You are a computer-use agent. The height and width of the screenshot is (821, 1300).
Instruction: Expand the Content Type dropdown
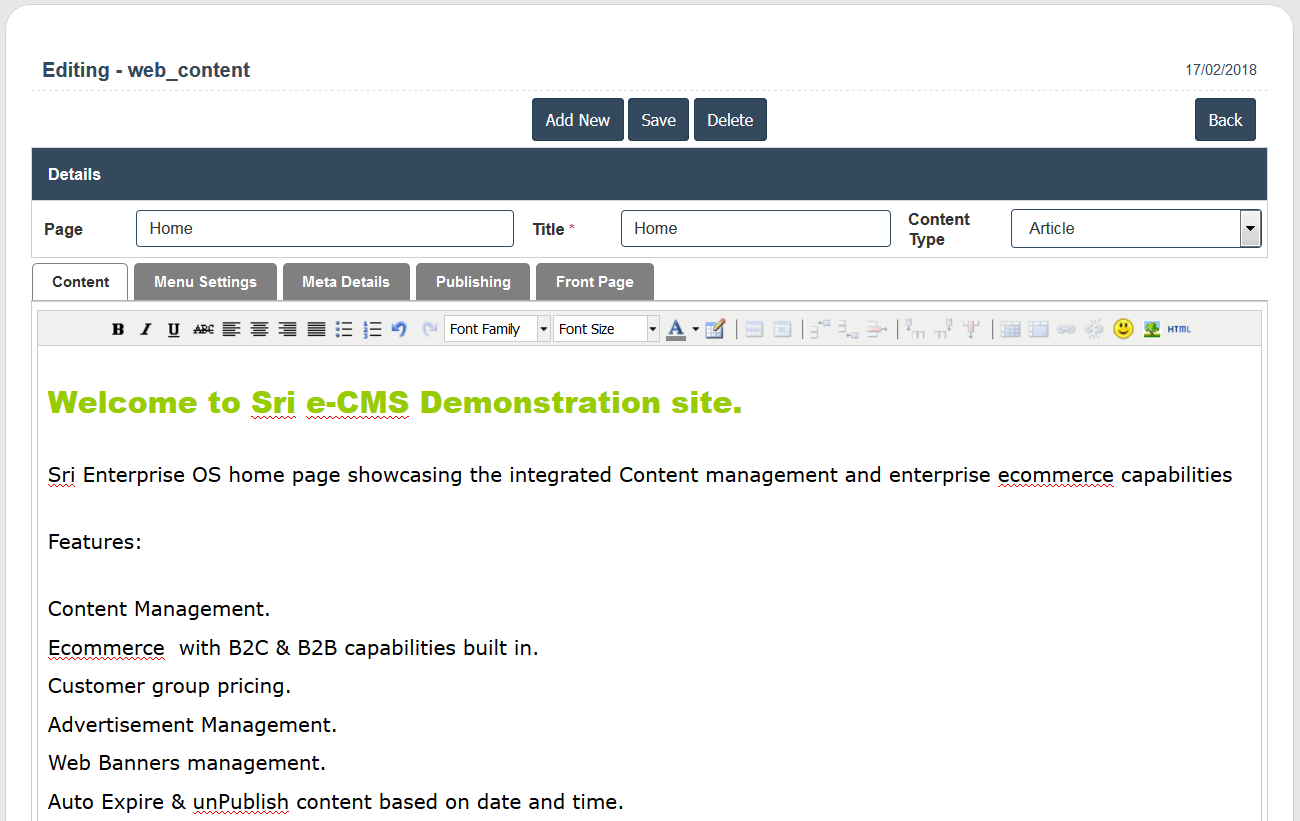click(1250, 229)
